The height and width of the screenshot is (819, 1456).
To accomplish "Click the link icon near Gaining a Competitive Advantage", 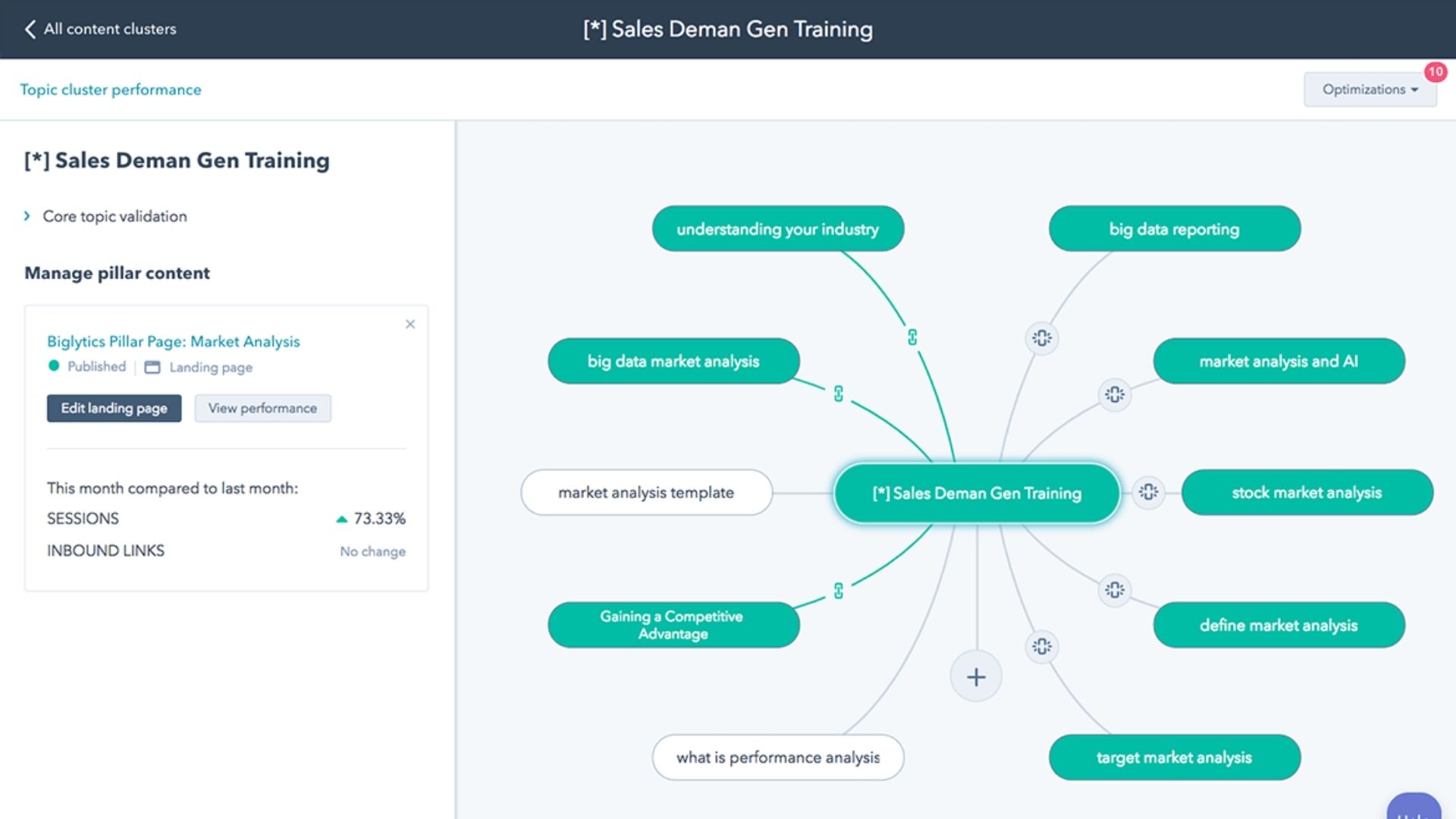I will (x=838, y=589).
